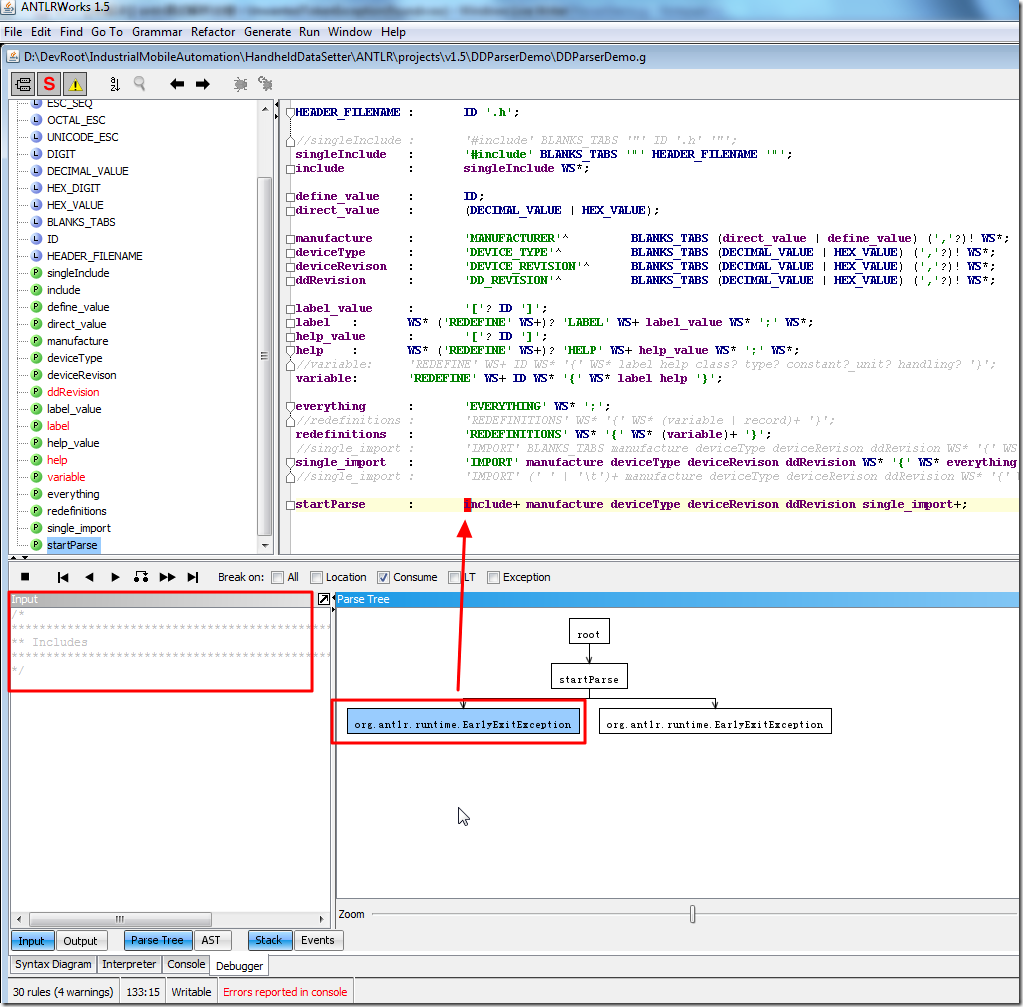Adjust the parse tree Zoom slider
This screenshot has width=1023, height=1007.
(692, 914)
